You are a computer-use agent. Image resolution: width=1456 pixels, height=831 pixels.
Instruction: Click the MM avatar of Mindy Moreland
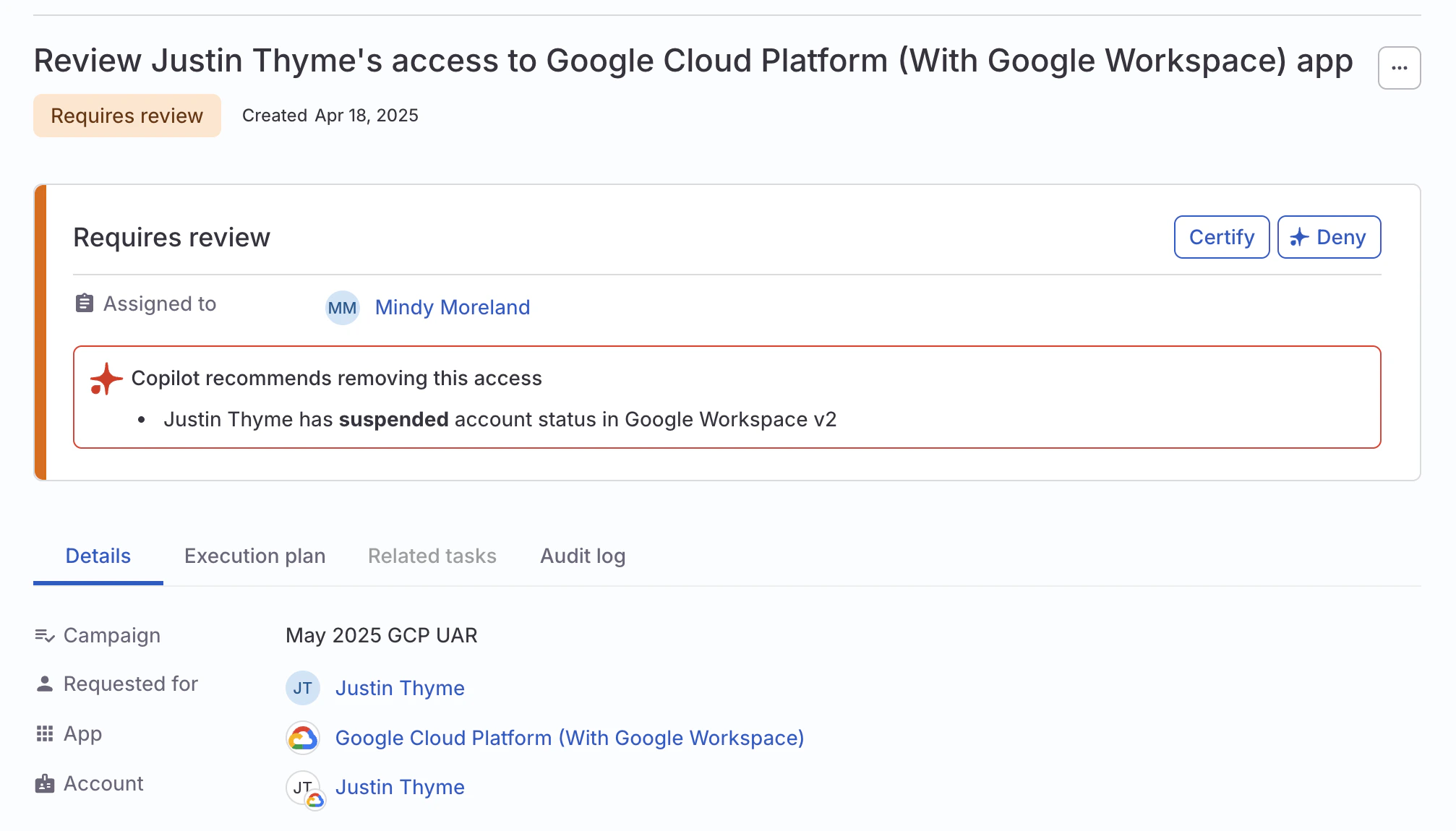(342, 308)
